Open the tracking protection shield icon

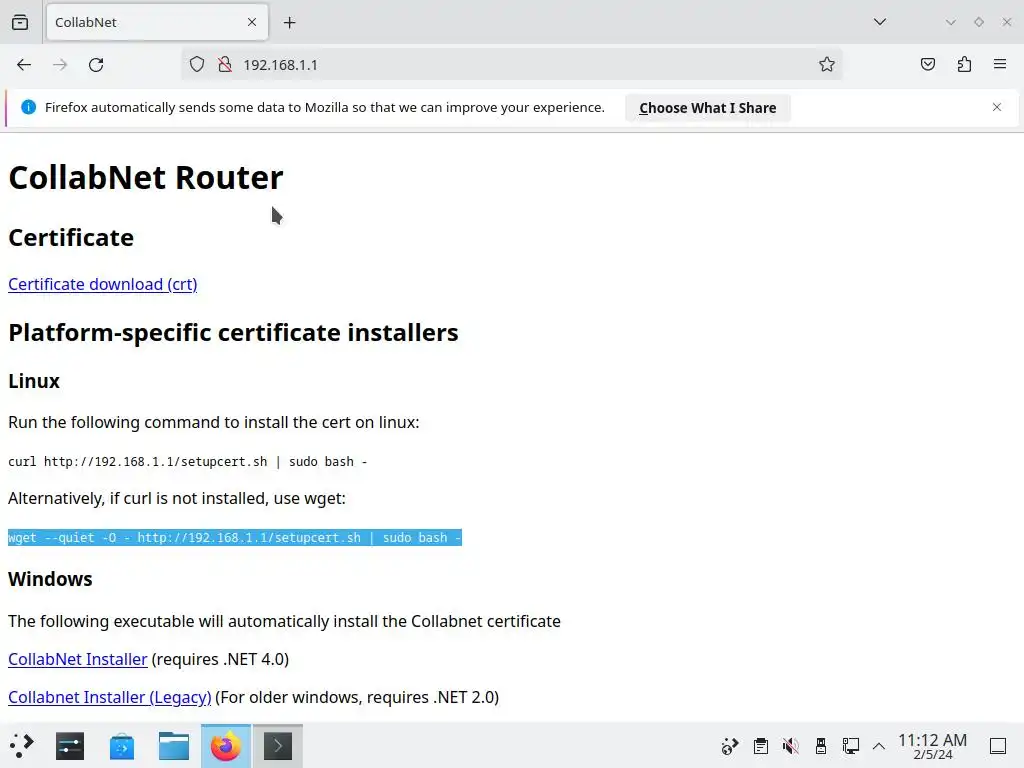click(x=197, y=65)
